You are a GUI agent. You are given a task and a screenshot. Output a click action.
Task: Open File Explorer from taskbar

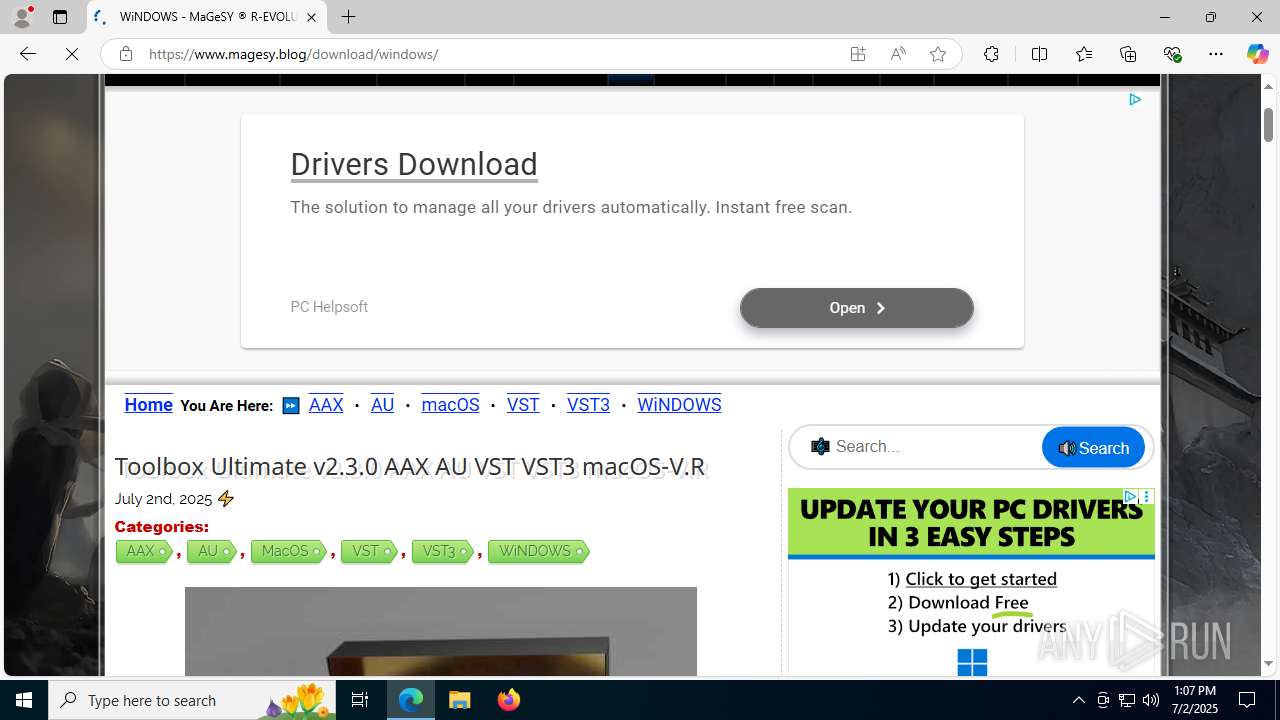pos(460,700)
